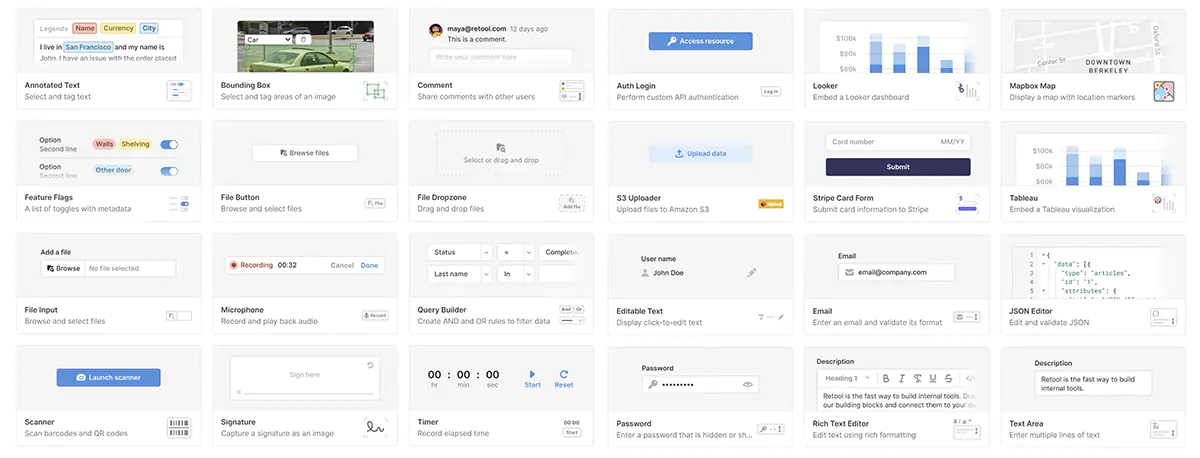Image resolution: width=1200 pixels, height=458 pixels.
Task: Click the File Input component icon
Action: tap(178, 315)
